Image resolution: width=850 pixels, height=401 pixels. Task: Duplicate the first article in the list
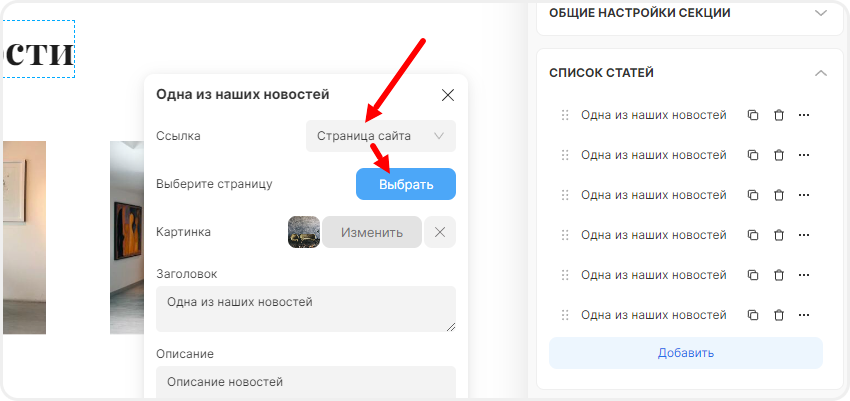pos(753,115)
